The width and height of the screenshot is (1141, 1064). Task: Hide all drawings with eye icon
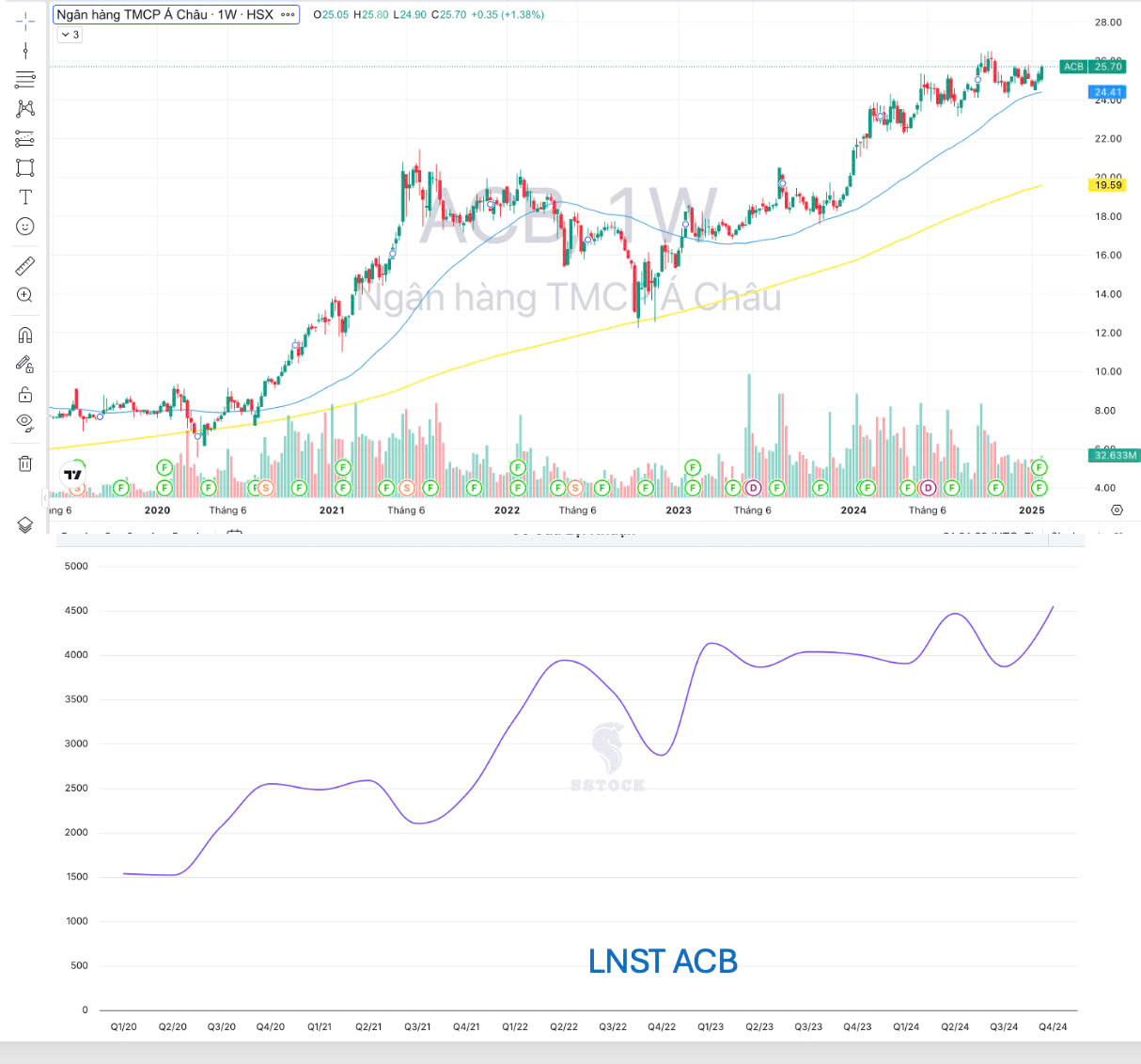(x=25, y=421)
